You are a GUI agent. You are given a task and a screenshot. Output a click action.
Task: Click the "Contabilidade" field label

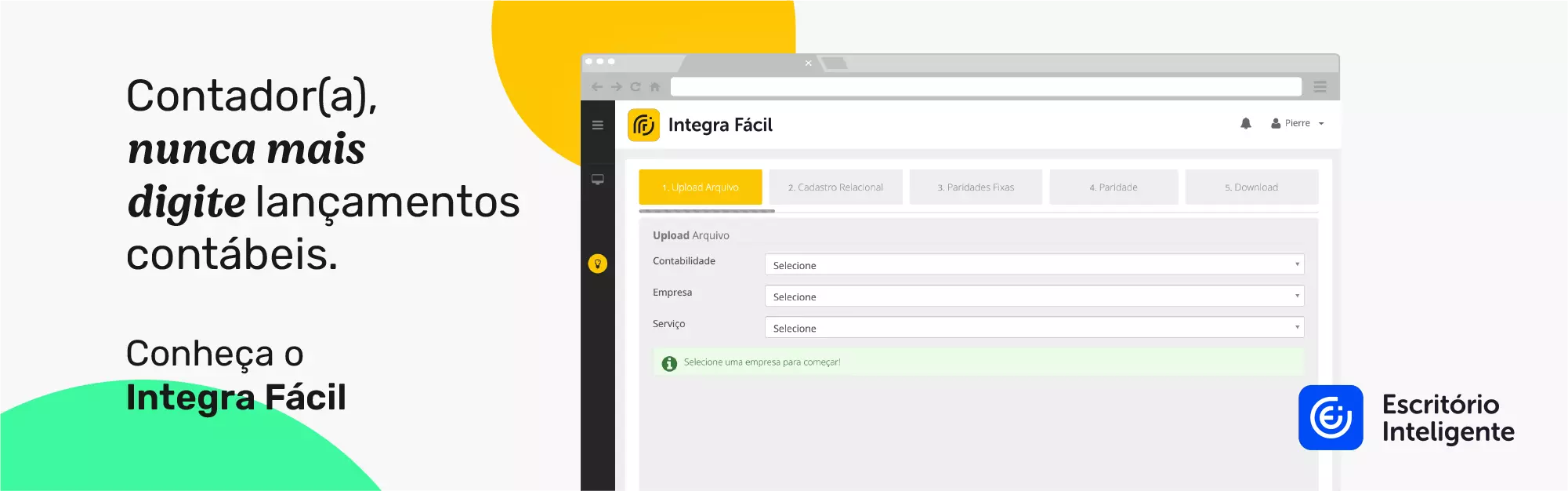click(684, 261)
